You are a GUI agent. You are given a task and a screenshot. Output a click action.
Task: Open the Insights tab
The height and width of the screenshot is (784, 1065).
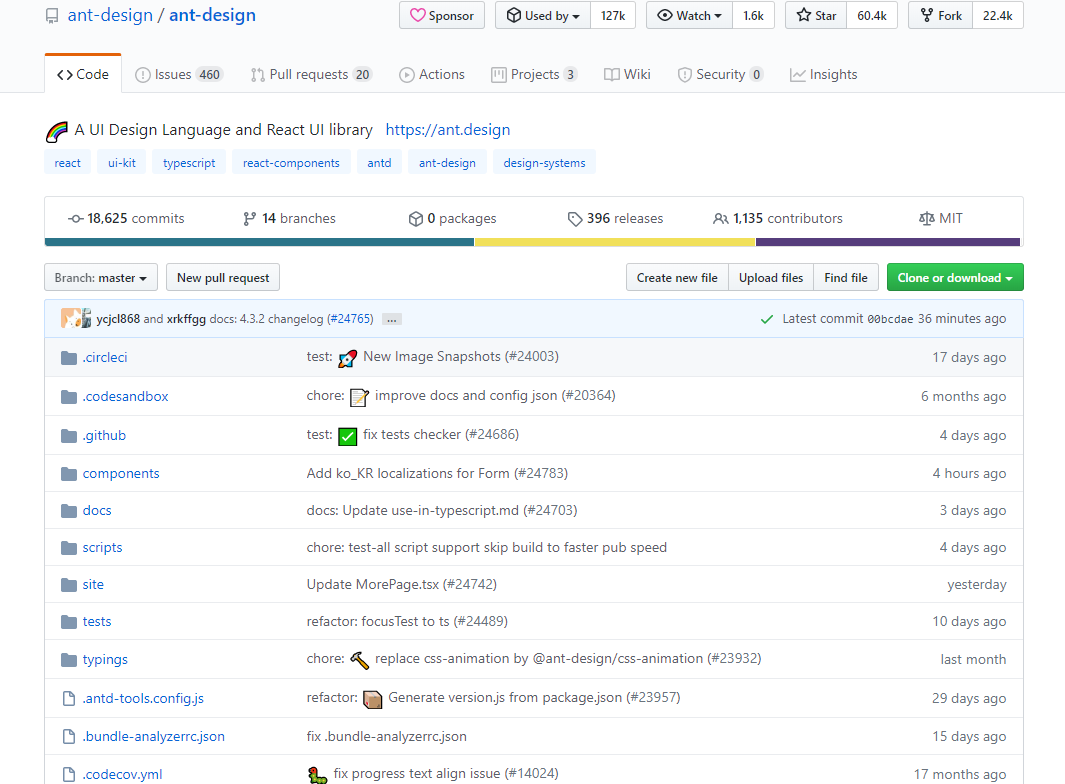click(x=823, y=75)
